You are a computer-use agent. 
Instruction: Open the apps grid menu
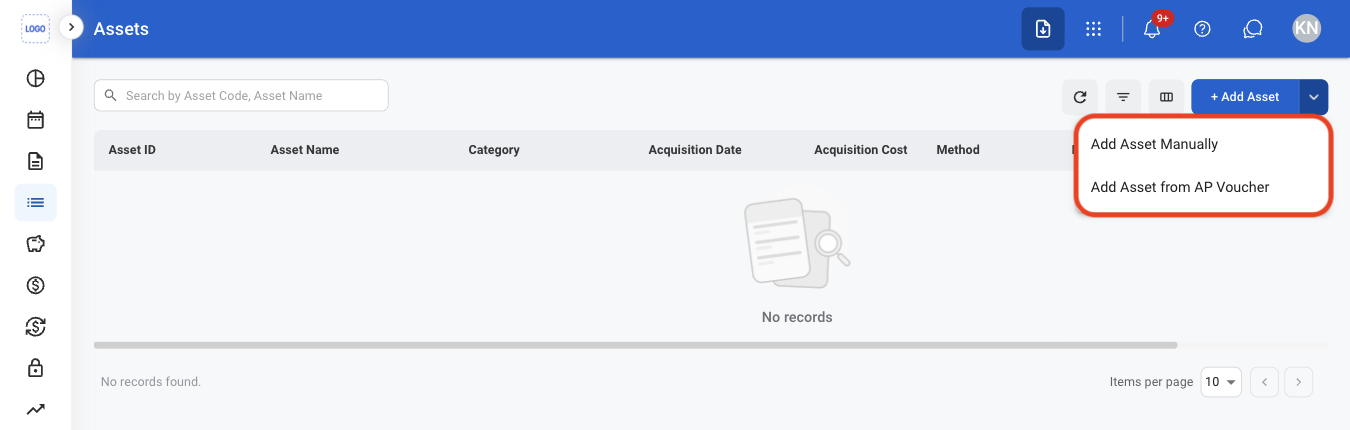[1094, 29]
